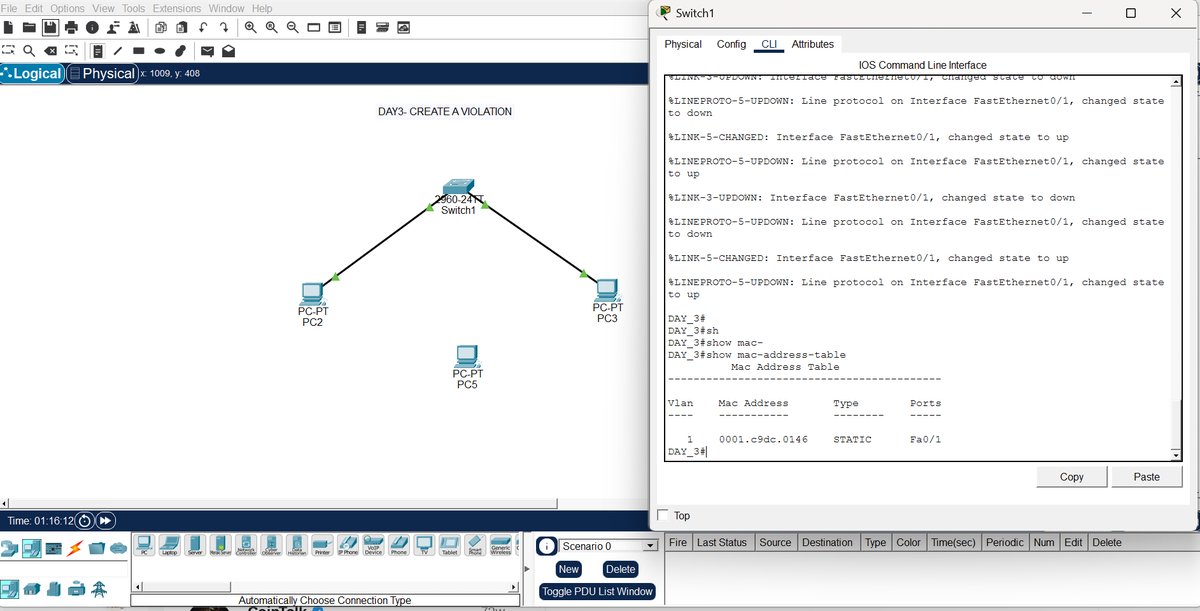Pick the Draw Rectangle tool
Screen dimensions: 1200x611
click(139, 50)
